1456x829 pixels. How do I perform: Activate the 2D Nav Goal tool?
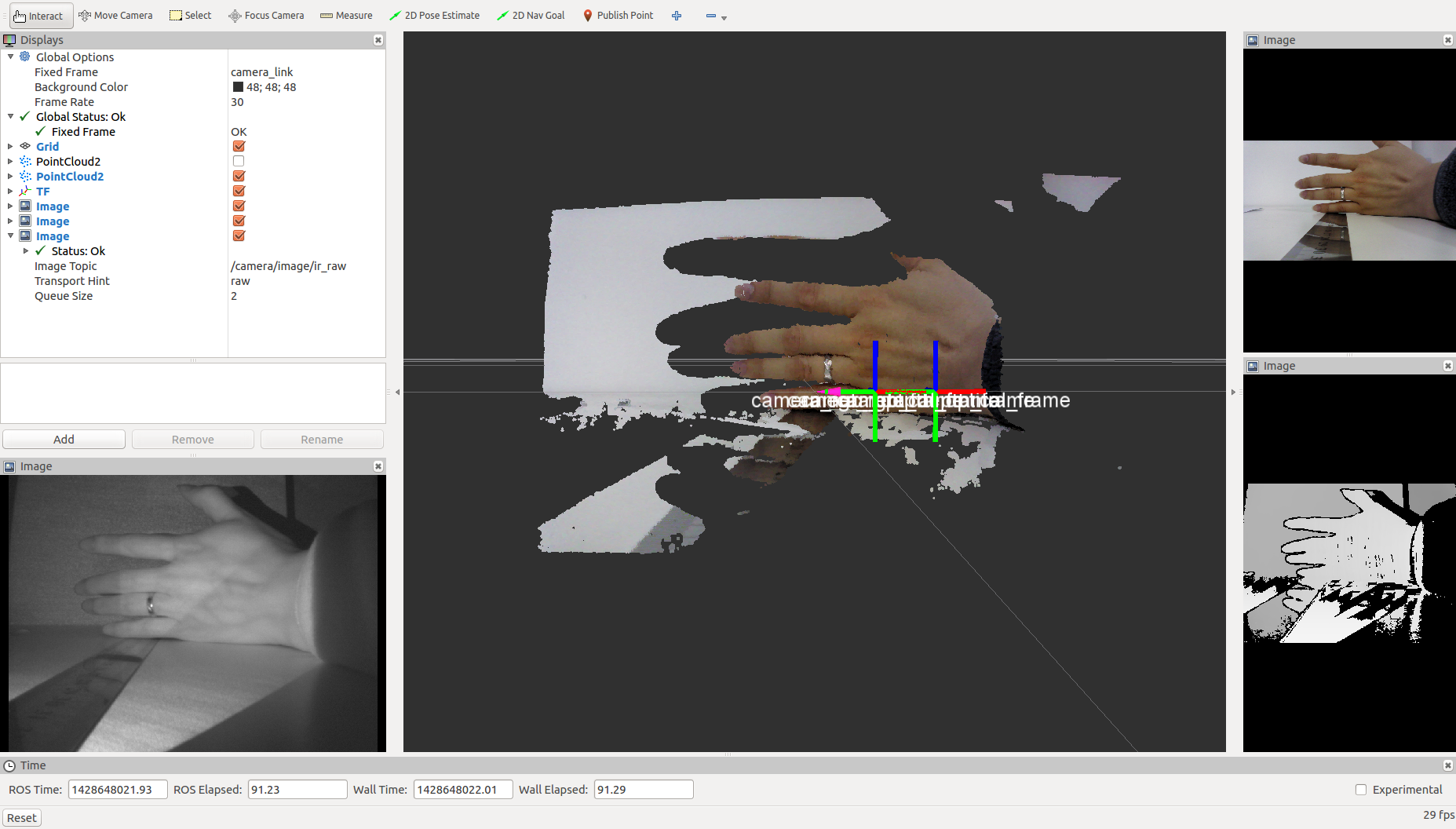(531, 16)
